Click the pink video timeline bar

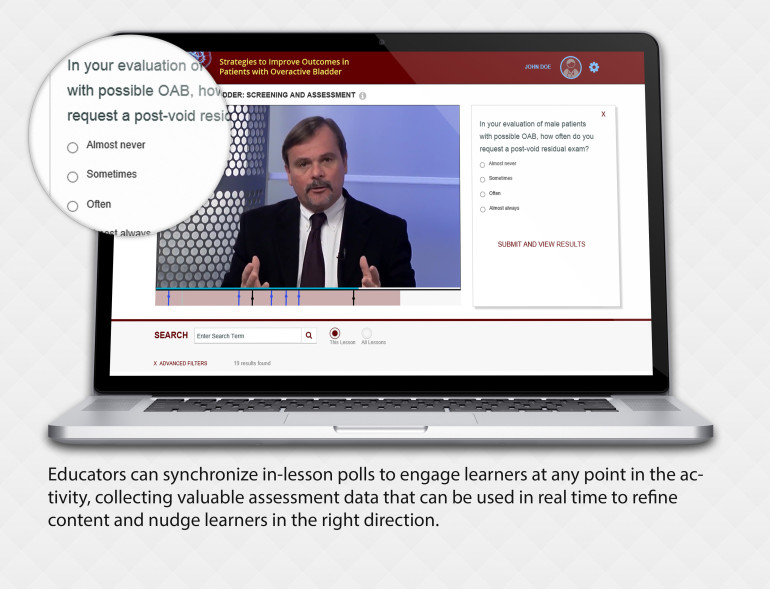(277, 298)
